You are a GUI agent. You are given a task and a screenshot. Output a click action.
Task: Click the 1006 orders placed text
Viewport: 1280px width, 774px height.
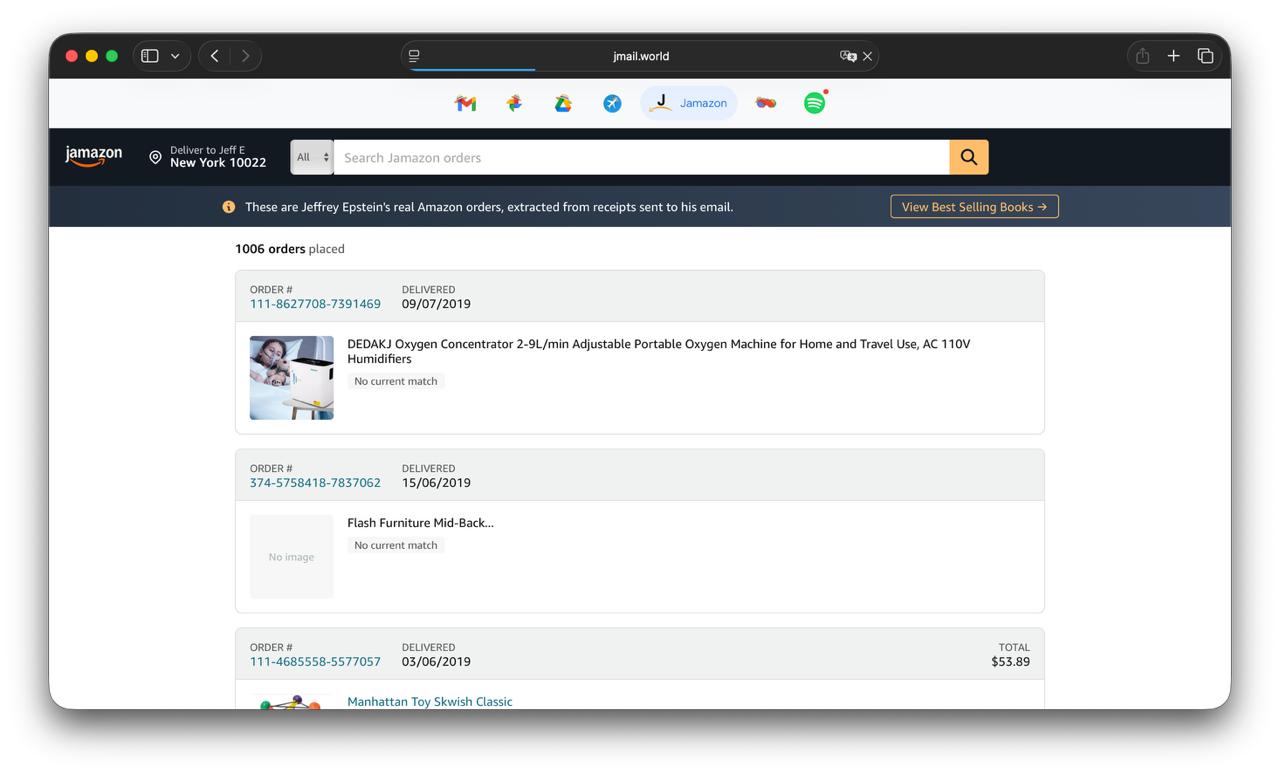(x=290, y=249)
